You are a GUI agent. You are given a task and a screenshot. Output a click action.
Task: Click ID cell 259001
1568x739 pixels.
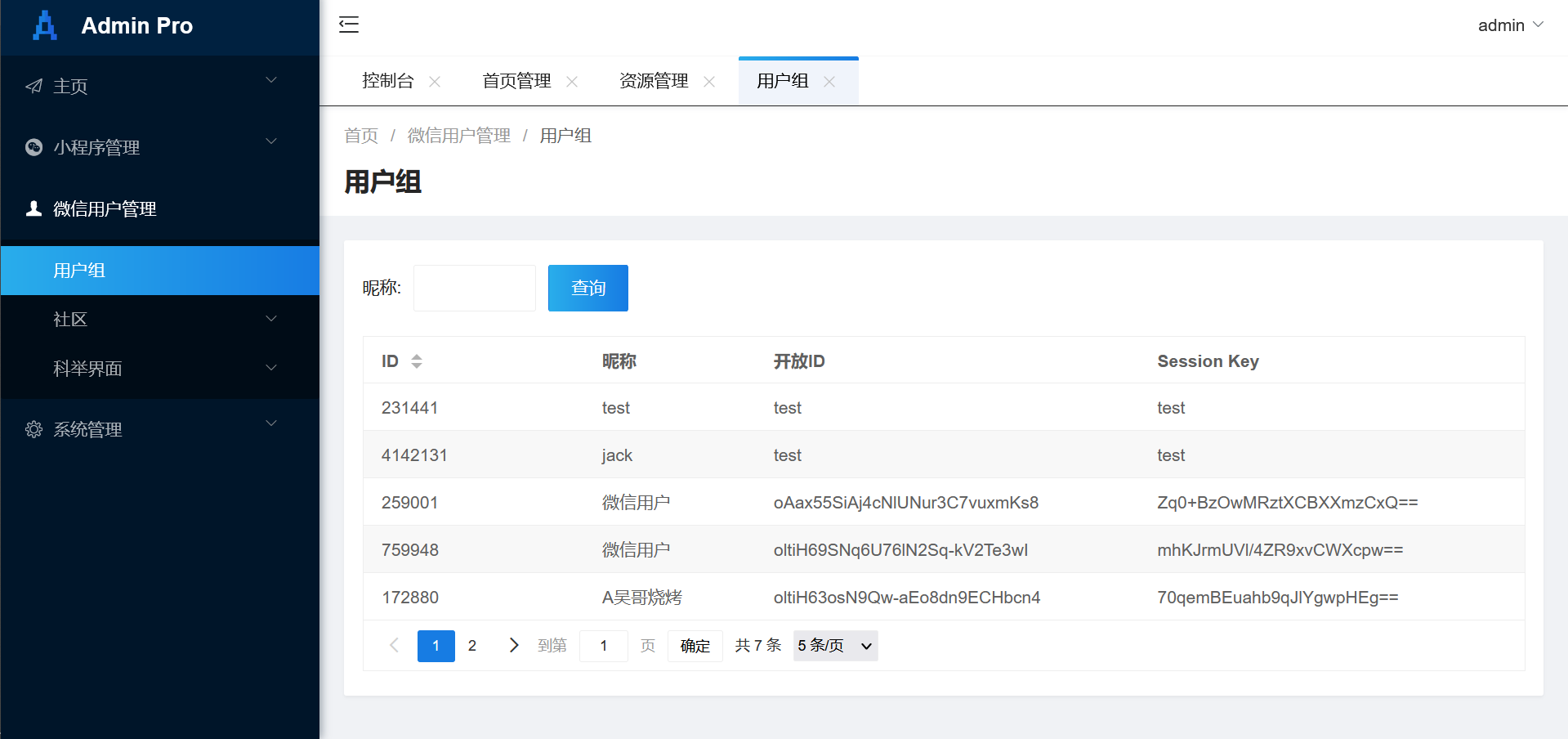[x=410, y=503]
